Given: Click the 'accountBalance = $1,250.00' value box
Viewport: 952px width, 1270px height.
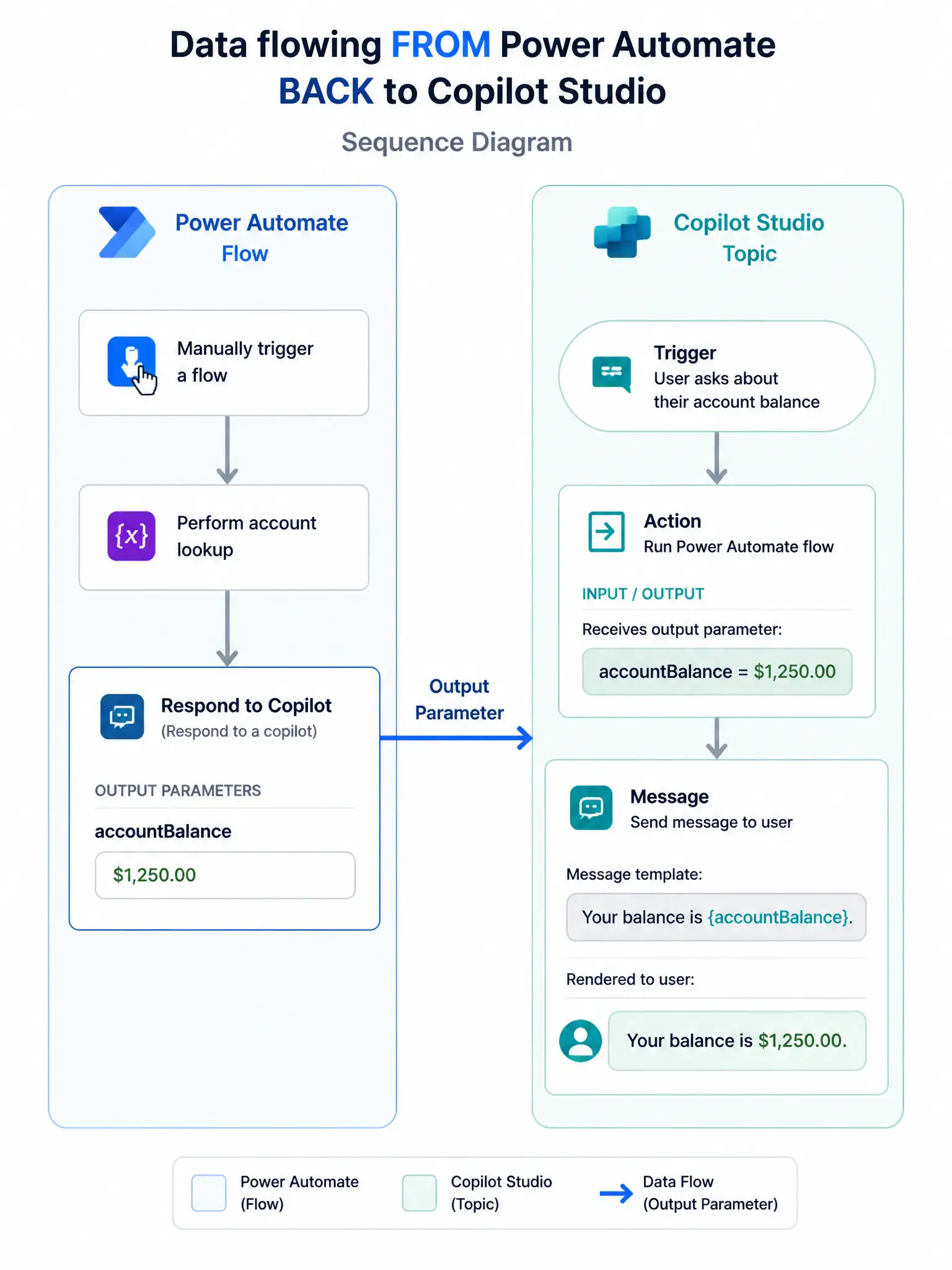Looking at the screenshot, I should 717,672.
